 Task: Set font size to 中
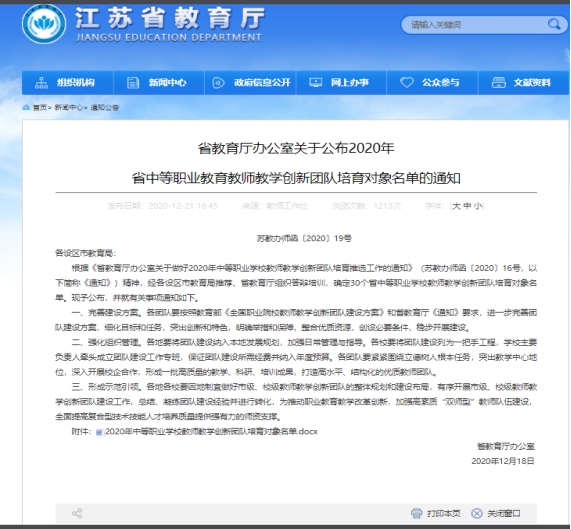pyautogui.click(x=467, y=206)
